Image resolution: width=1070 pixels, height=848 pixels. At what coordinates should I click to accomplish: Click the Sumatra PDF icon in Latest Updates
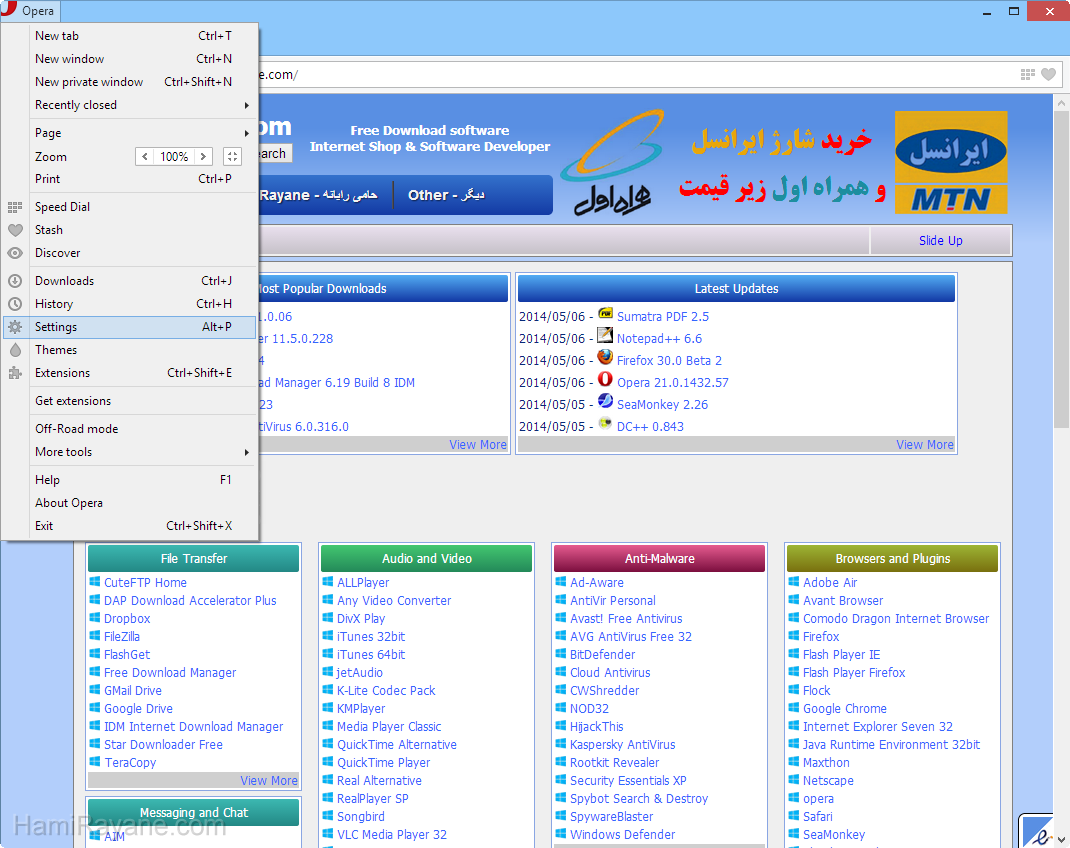point(605,314)
